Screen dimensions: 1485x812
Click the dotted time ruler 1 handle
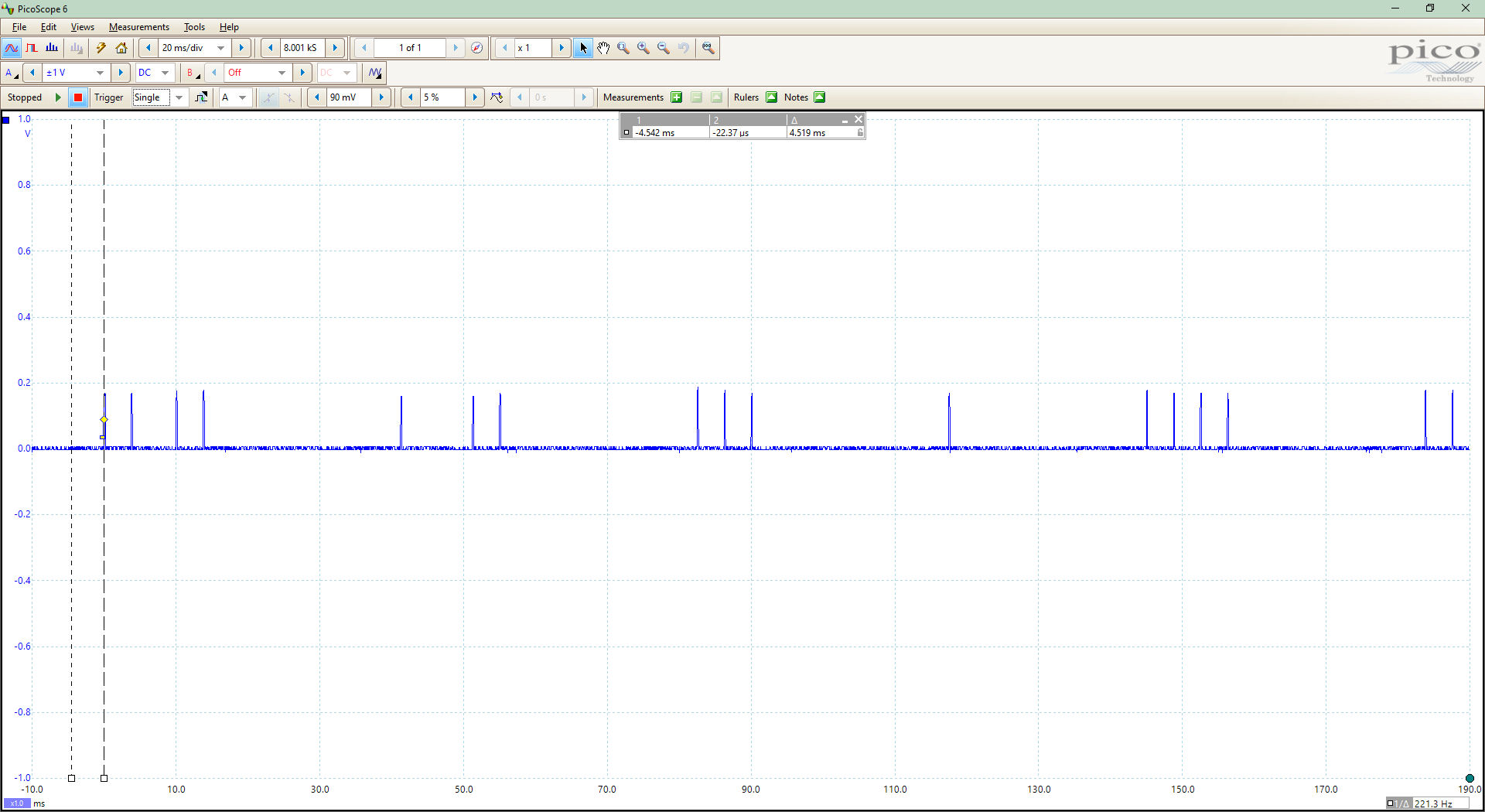pos(71,778)
